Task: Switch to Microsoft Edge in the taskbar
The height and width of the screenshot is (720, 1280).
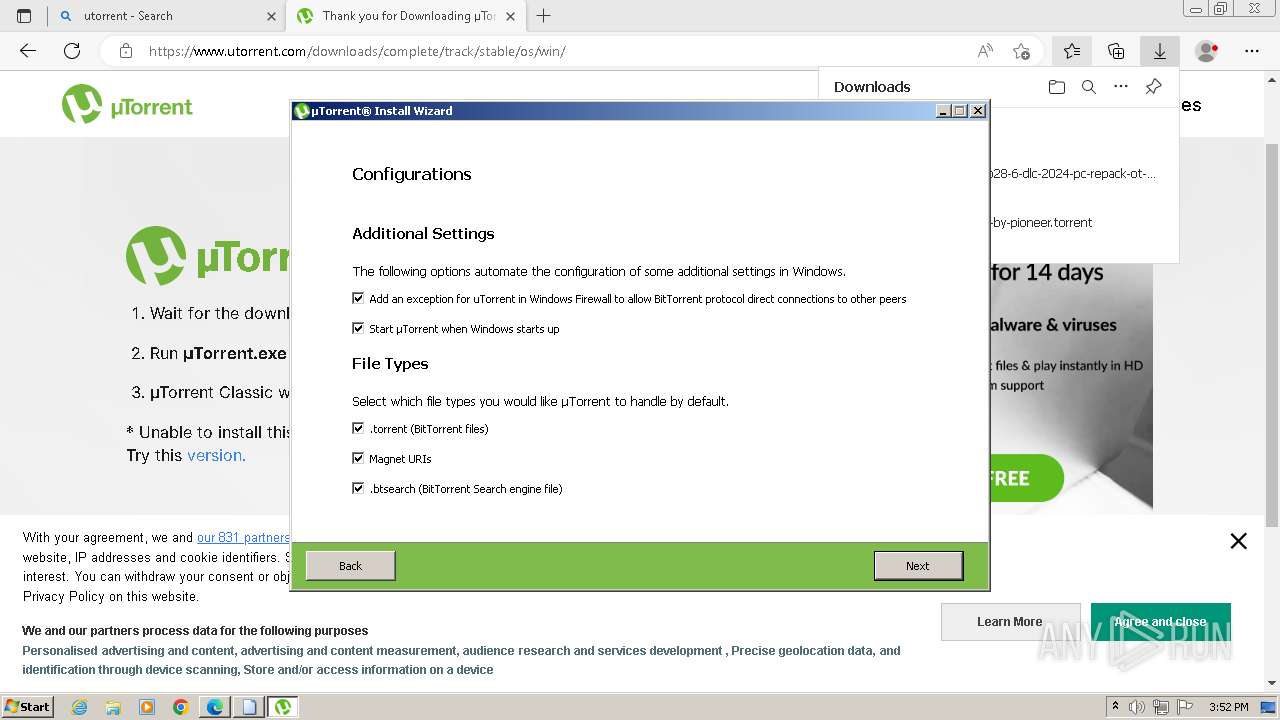Action: (215, 707)
